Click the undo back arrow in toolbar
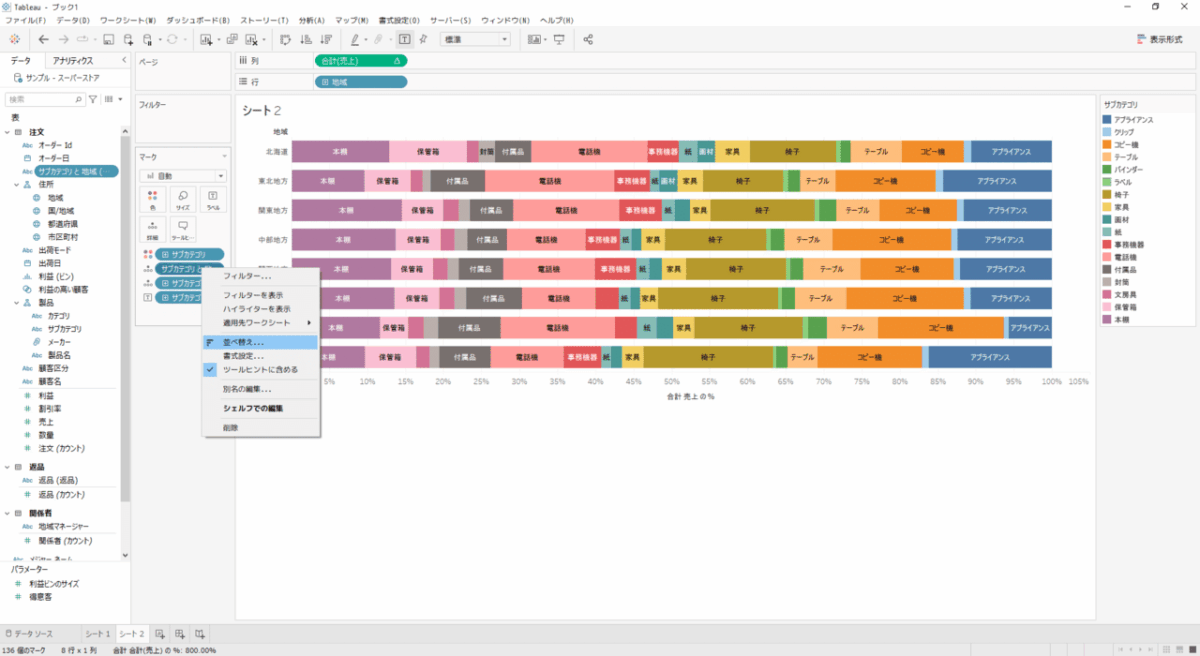The image size is (1200, 656). click(43, 39)
